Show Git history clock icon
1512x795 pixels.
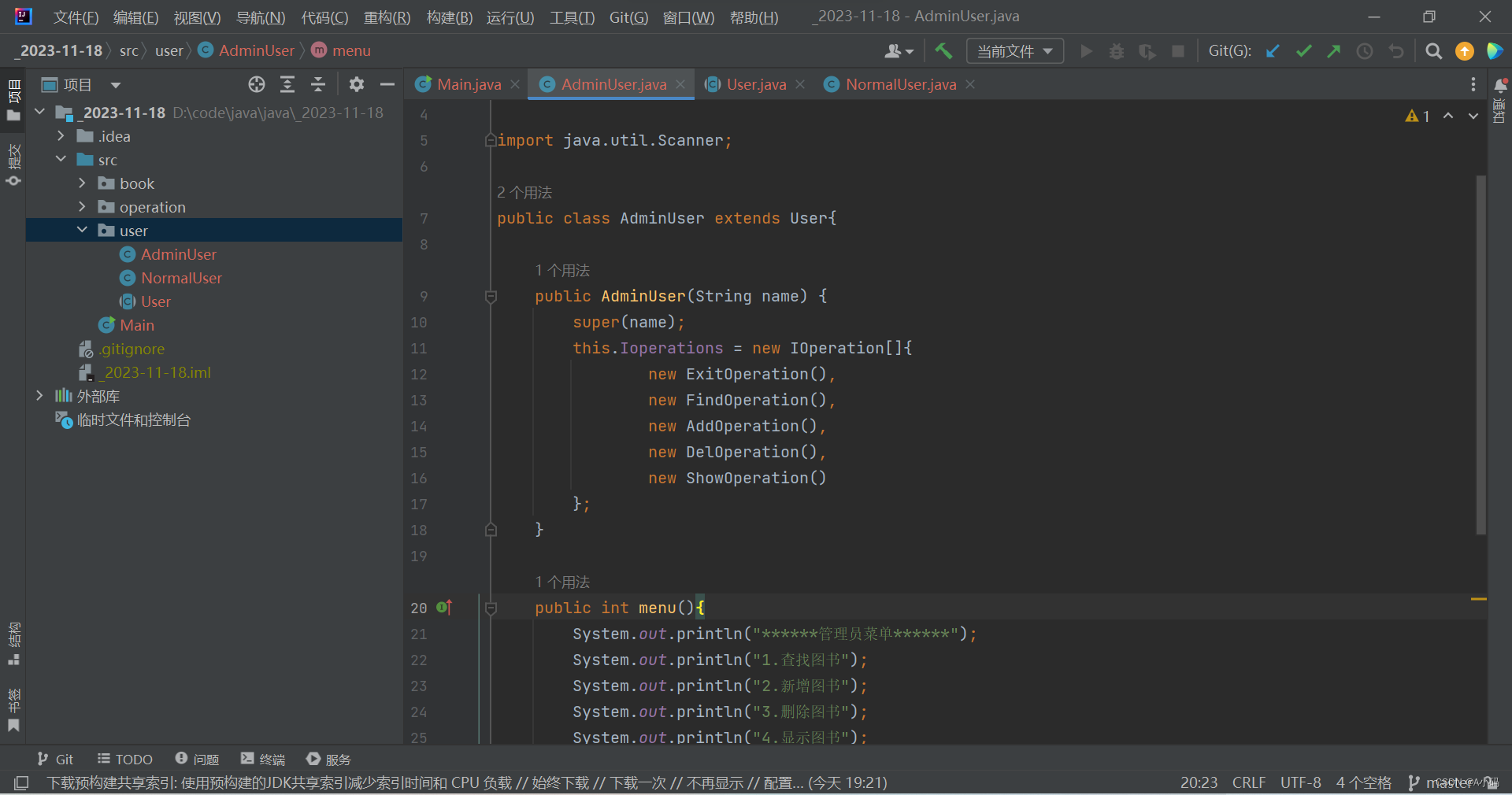(1365, 51)
